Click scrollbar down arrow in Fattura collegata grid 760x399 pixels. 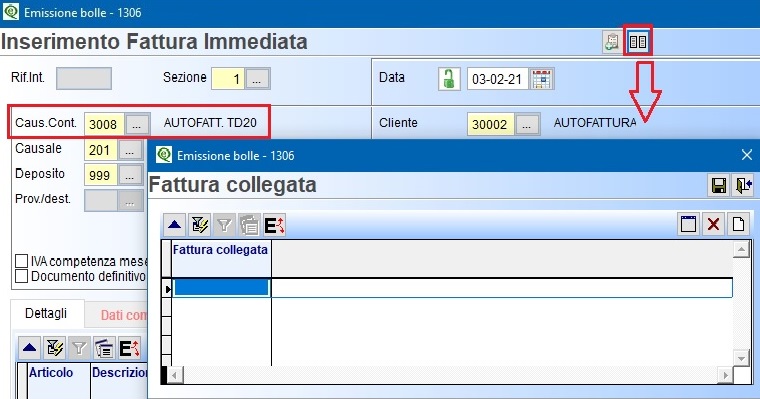[x=741, y=359]
